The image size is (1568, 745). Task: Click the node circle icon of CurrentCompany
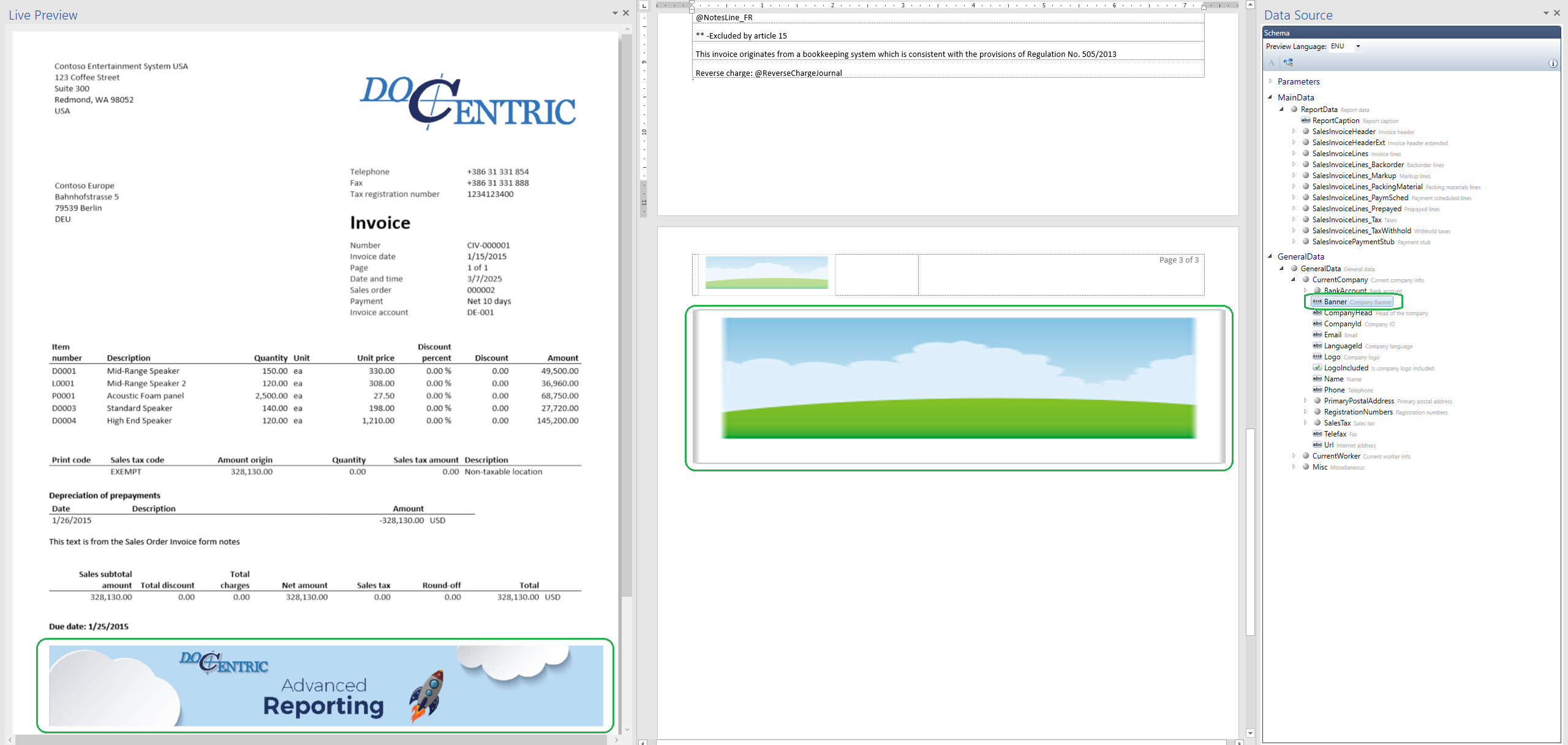tap(1306, 280)
